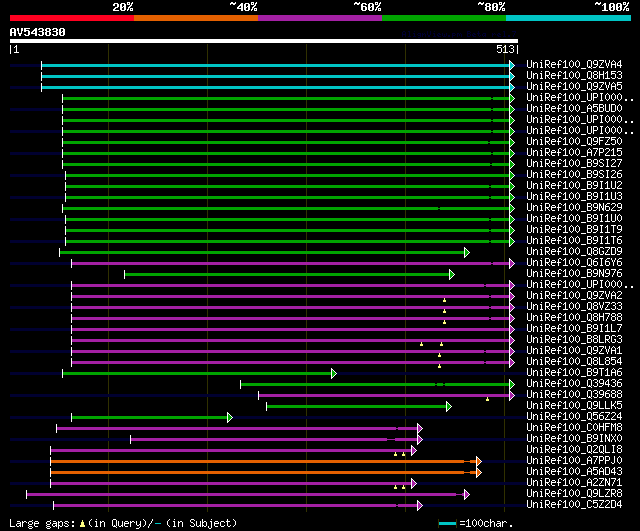
Task: Click the cyan =100char. scale bar
Action: pyautogui.click(x=447, y=523)
